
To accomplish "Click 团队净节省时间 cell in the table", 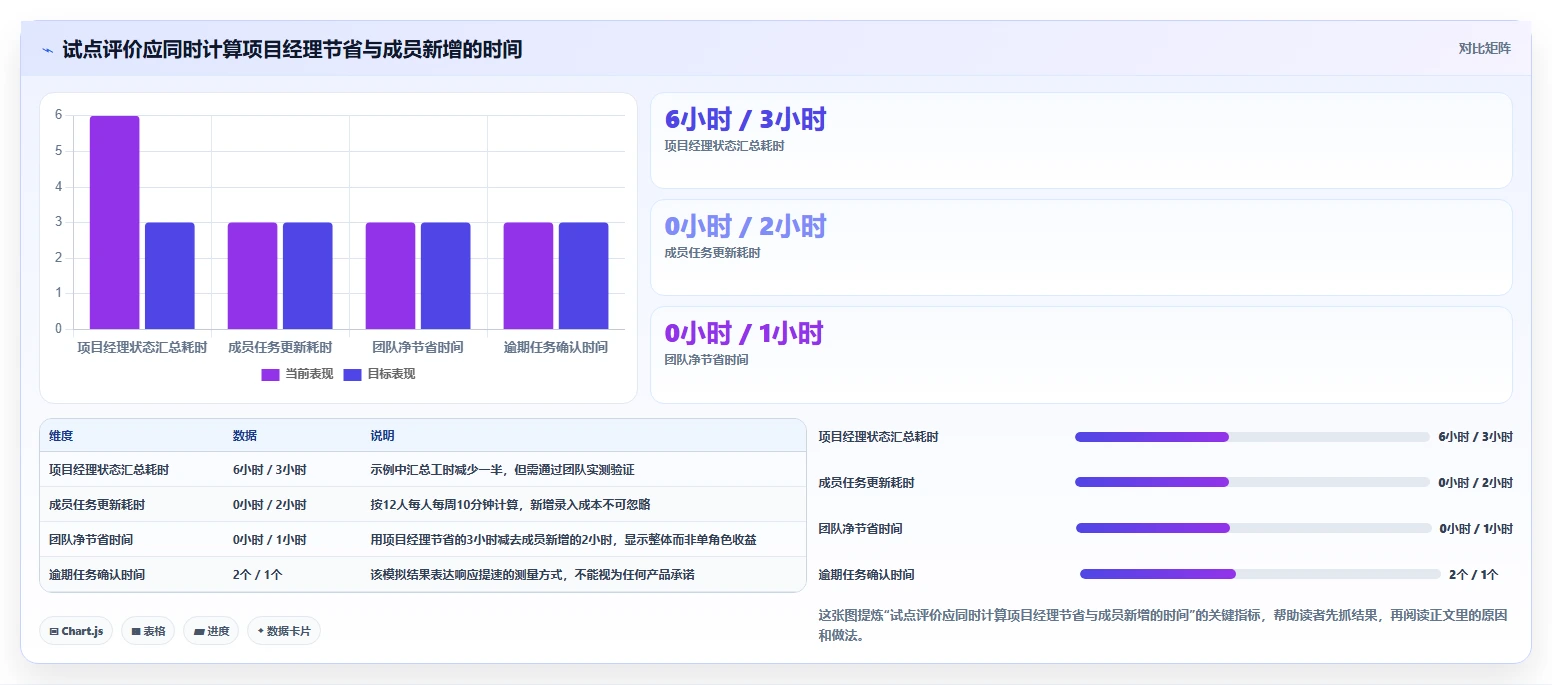I will 91,540.
